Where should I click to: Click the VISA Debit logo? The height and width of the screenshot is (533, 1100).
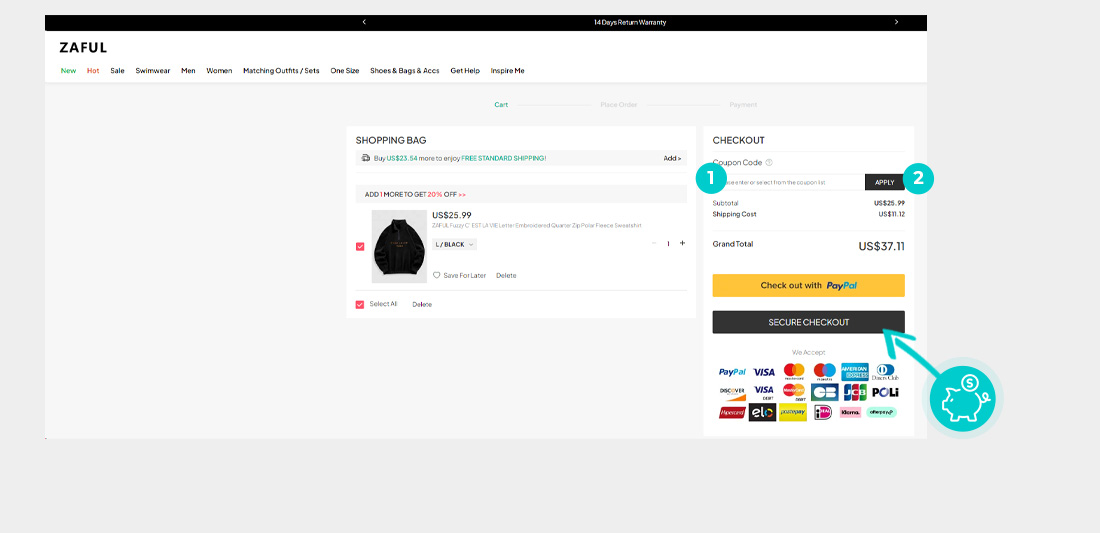pyautogui.click(x=764, y=392)
